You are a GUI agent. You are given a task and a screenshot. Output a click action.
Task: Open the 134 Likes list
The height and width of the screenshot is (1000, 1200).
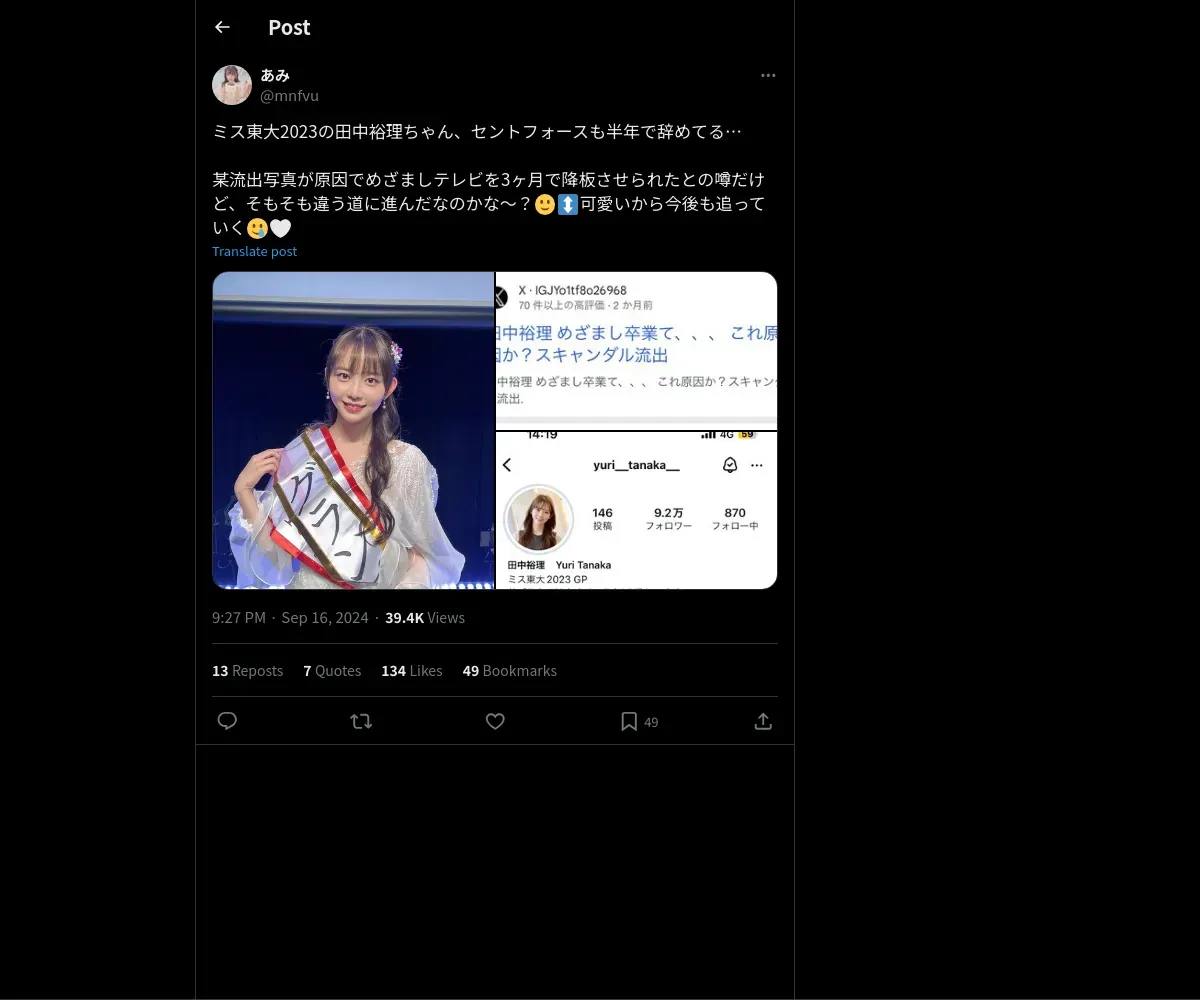(x=411, y=670)
